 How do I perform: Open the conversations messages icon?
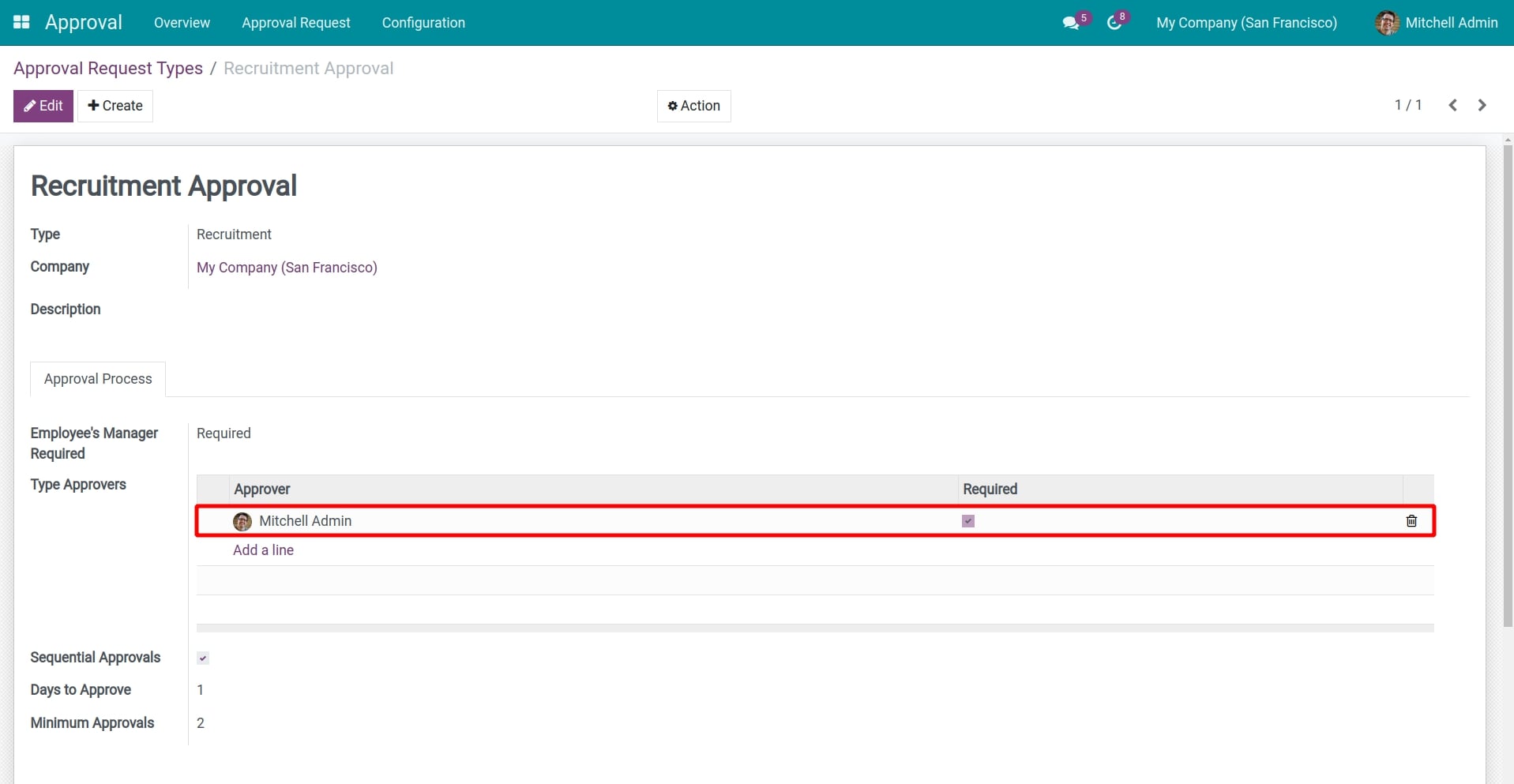[1071, 23]
